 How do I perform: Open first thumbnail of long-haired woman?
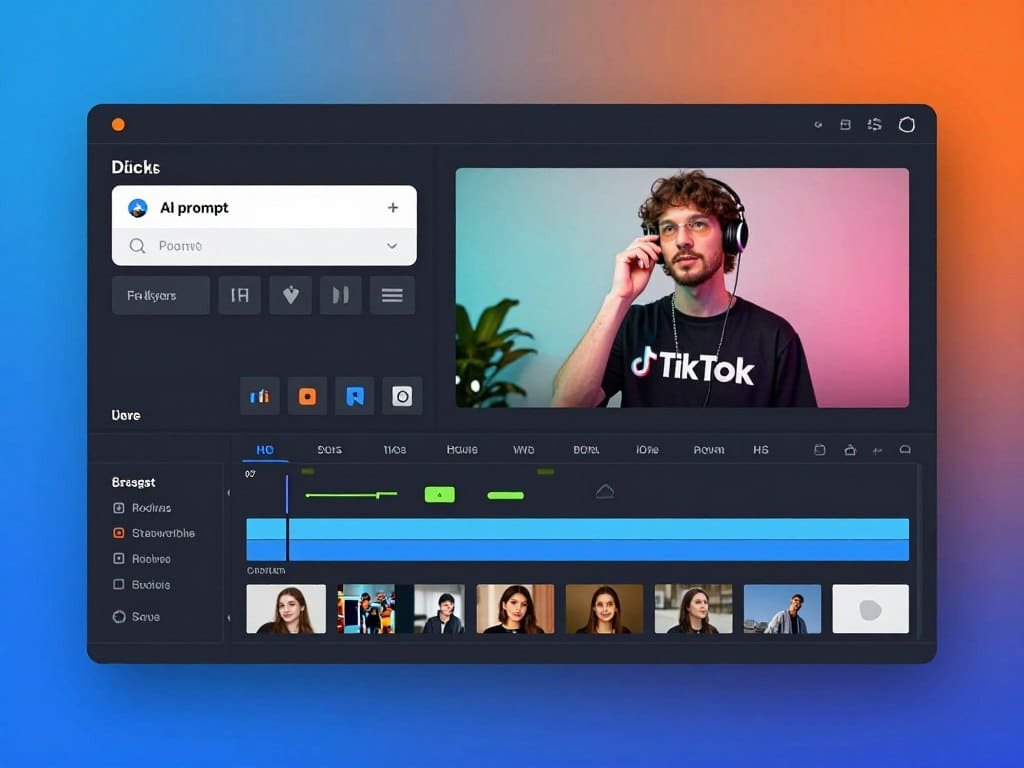pos(286,609)
